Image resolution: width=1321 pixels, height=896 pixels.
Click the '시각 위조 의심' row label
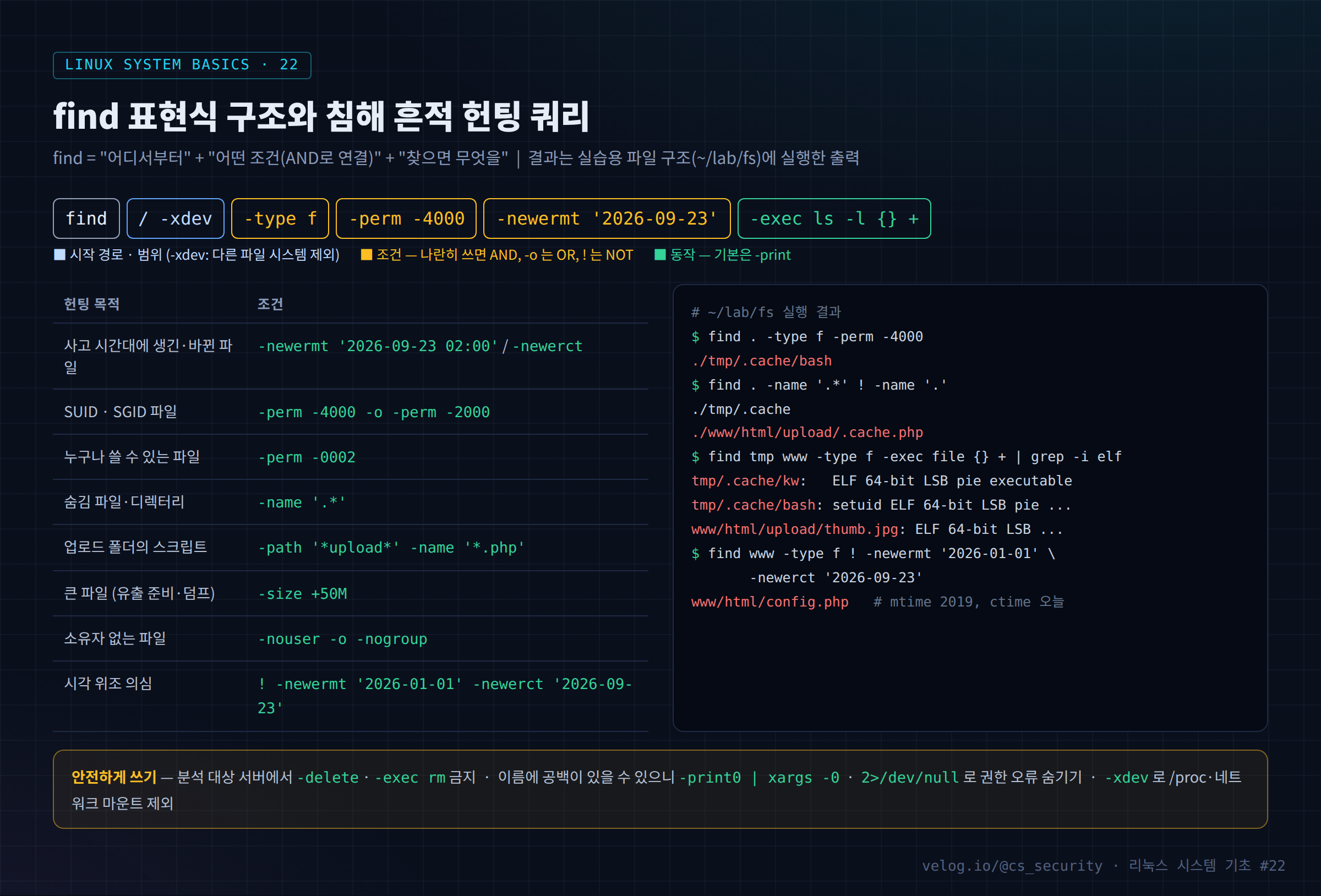108,684
